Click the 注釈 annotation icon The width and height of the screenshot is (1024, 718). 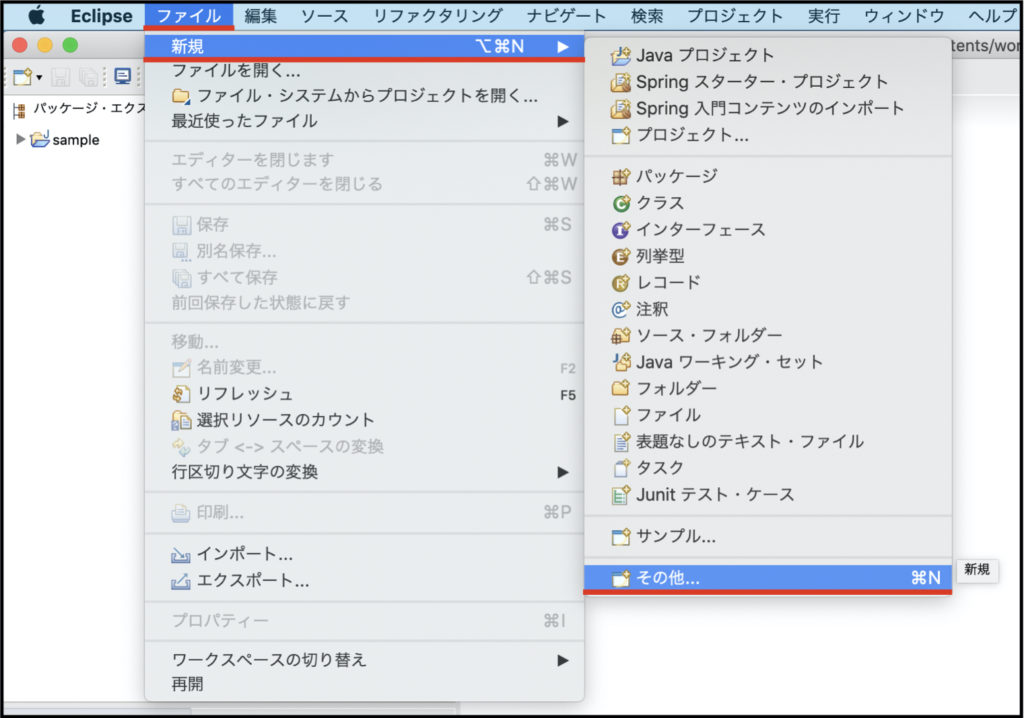coord(620,309)
